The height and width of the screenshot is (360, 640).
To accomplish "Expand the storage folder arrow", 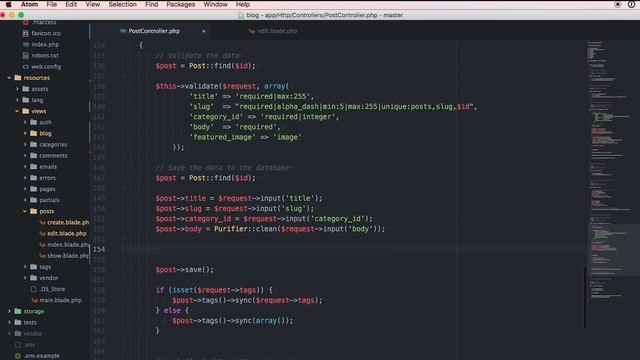I will pos(9,311).
